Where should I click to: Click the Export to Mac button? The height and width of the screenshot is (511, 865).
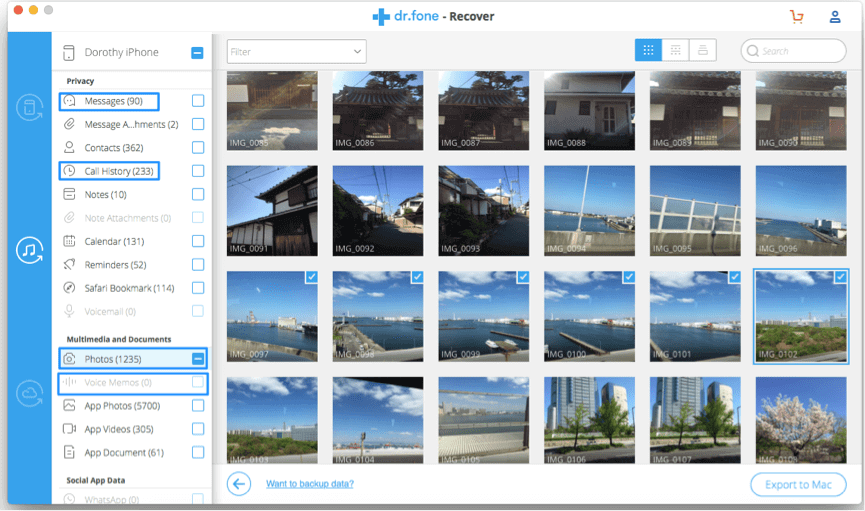click(798, 484)
